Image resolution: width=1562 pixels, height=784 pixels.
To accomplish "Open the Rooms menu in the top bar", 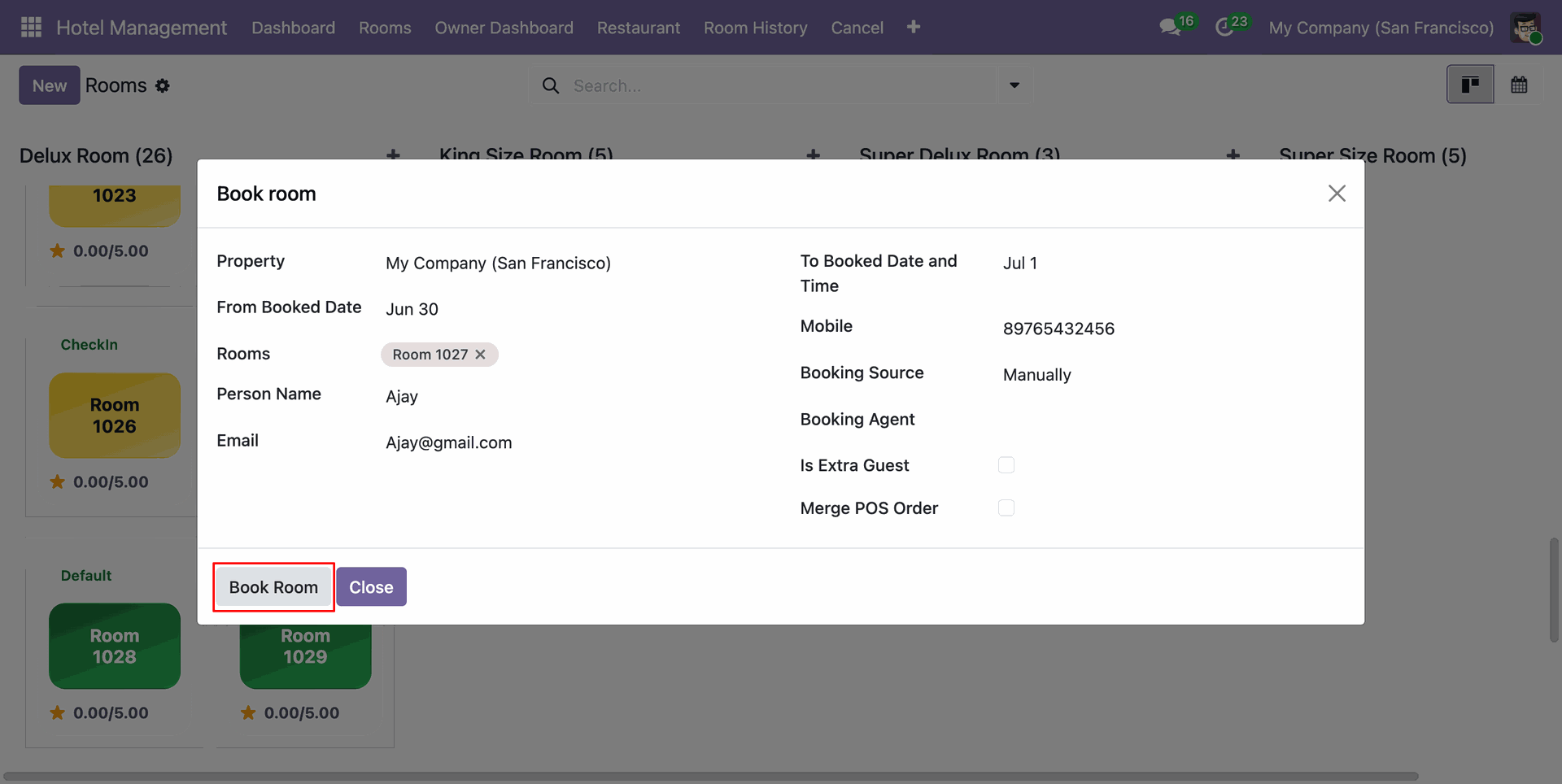I will coord(385,28).
